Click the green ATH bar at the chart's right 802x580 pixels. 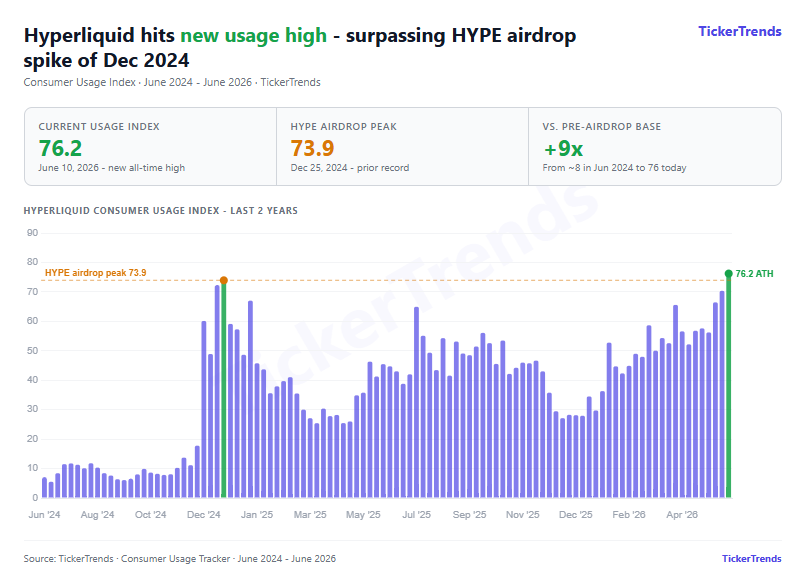tap(728, 386)
